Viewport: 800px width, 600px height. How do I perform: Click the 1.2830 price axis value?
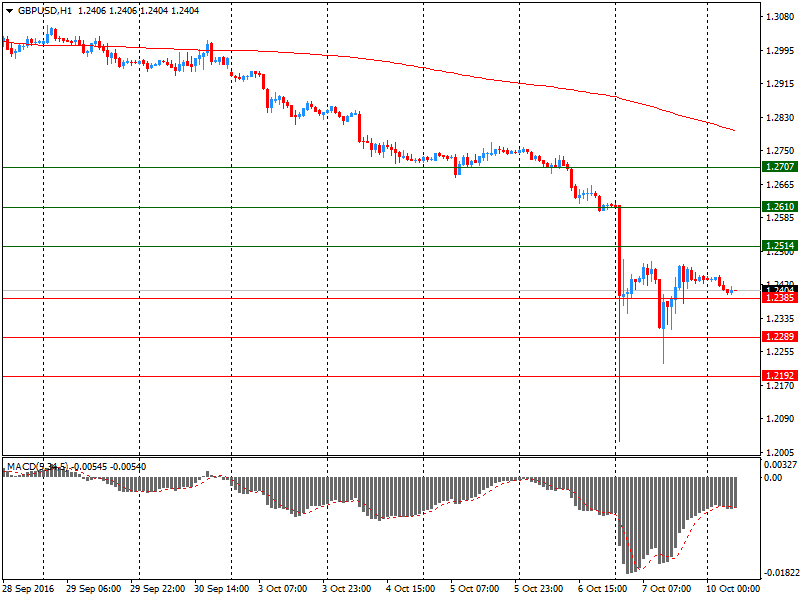(x=780, y=117)
